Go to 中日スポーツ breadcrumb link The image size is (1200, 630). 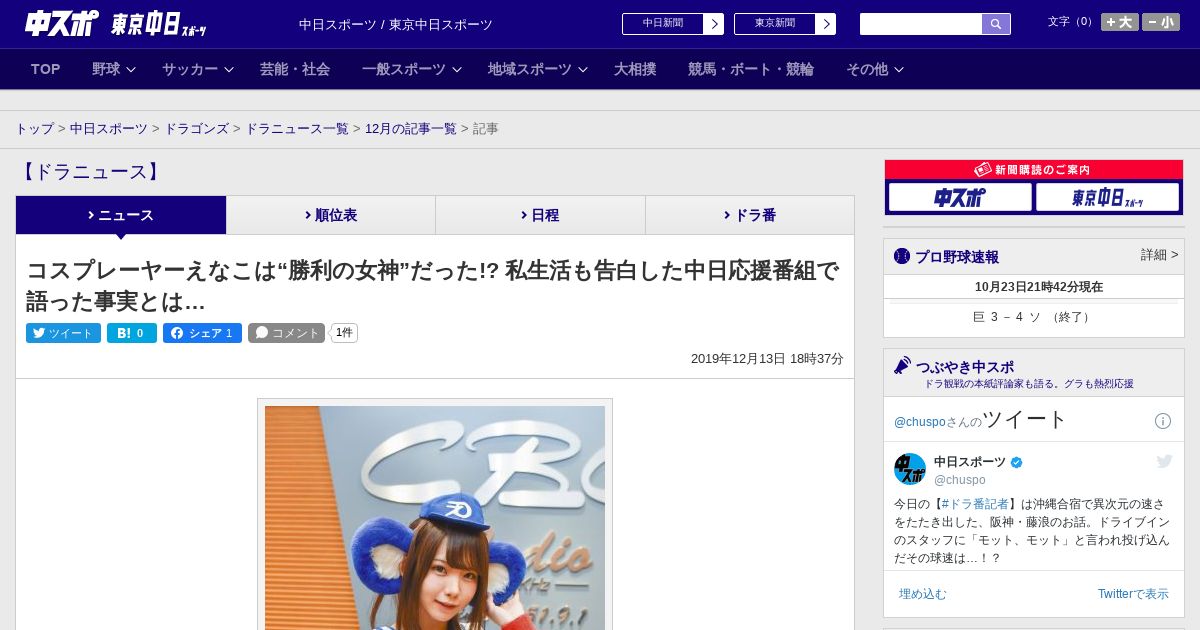click(109, 129)
